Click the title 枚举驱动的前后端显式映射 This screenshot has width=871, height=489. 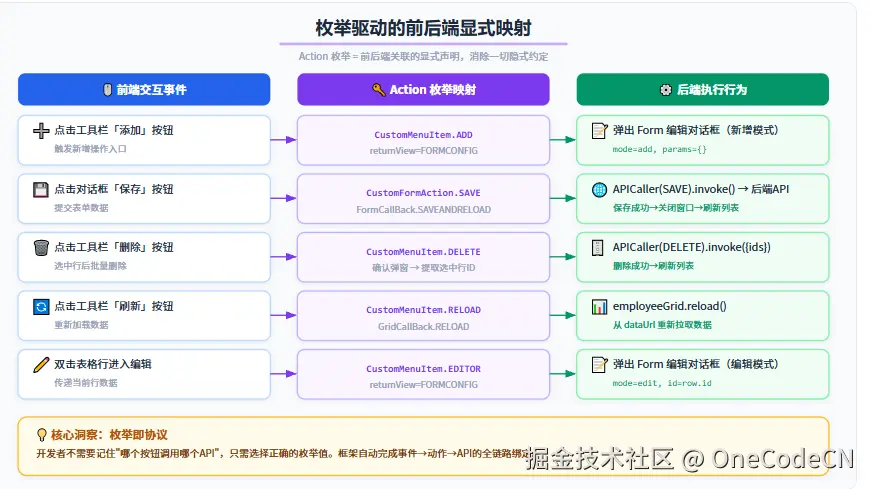423,27
